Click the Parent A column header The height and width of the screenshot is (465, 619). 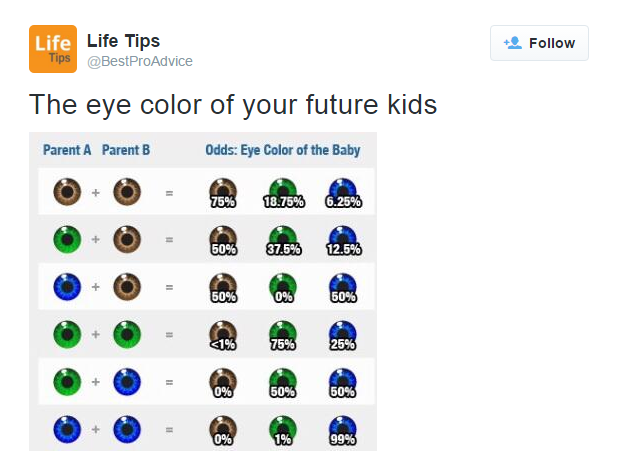[x=67, y=150]
